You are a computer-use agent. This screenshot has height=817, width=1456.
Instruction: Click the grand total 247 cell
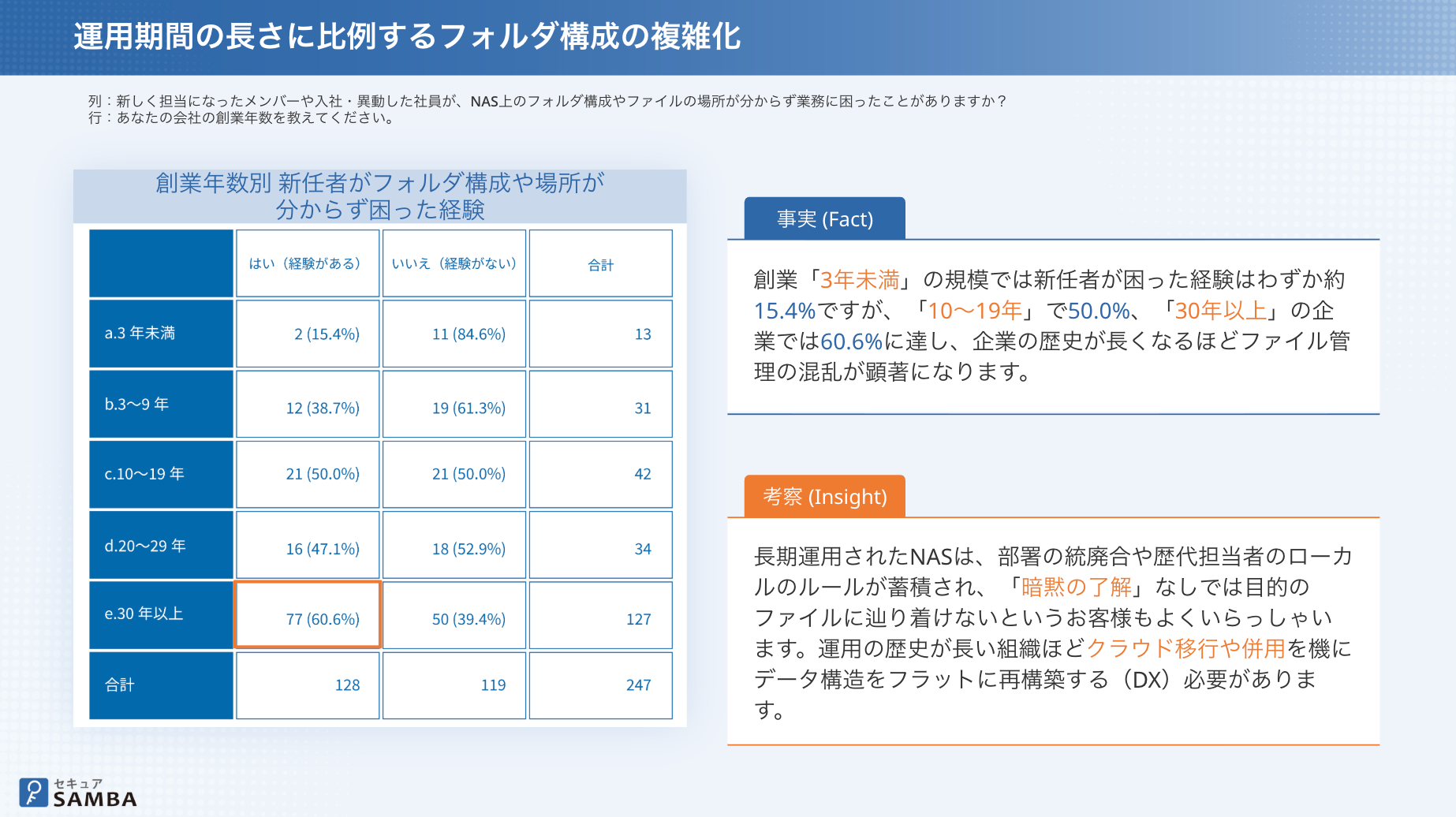tap(600, 685)
